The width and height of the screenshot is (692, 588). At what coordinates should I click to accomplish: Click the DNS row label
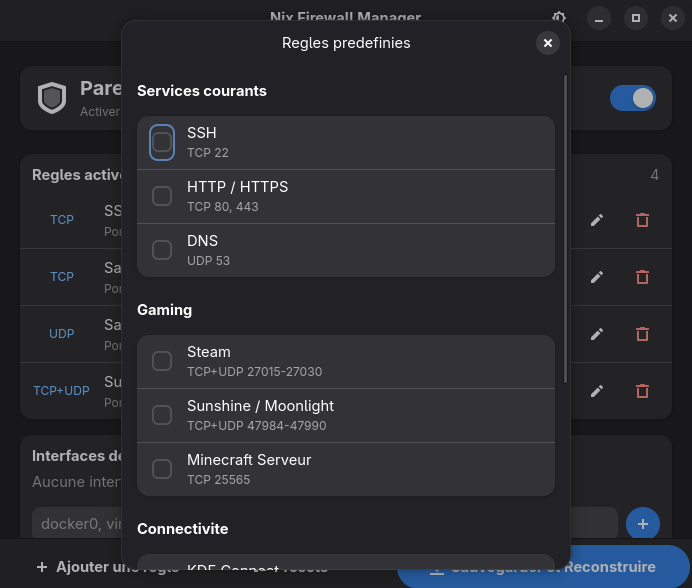pyautogui.click(x=203, y=241)
